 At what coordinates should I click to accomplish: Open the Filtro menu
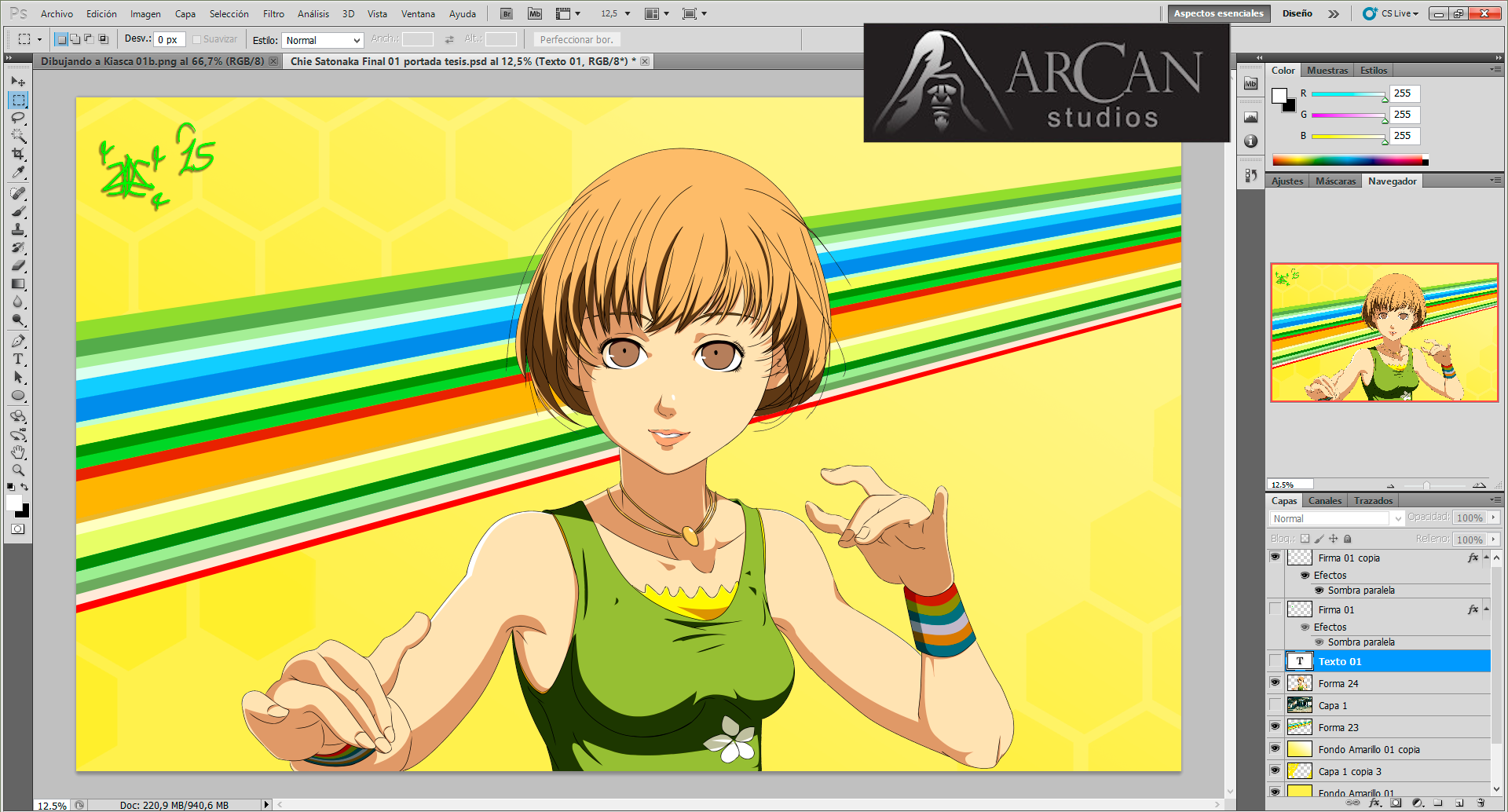pos(273,13)
